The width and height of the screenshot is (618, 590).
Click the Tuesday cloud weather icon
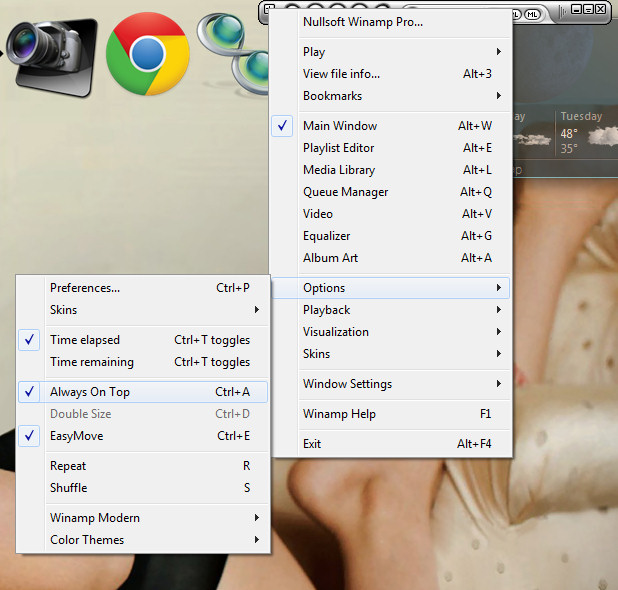(x=603, y=137)
